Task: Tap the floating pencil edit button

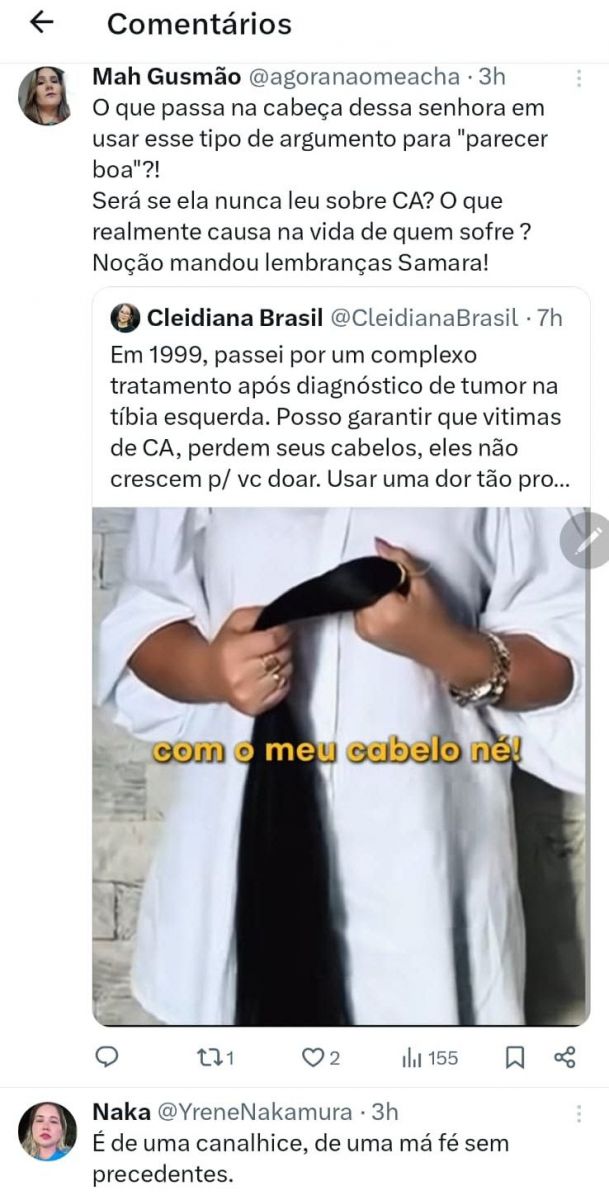Action: point(589,541)
